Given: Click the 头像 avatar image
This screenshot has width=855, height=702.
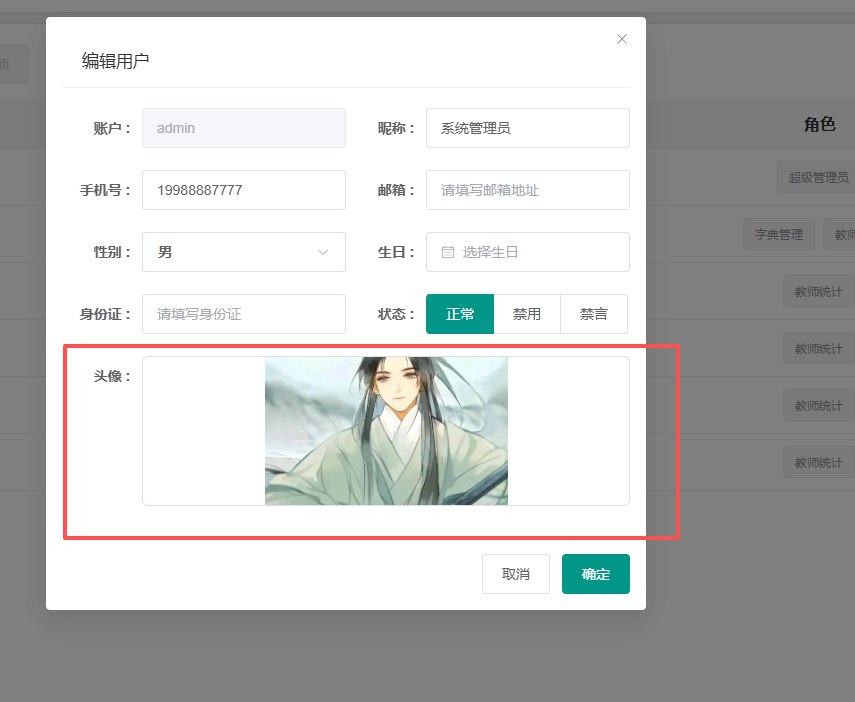Looking at the screenshot, I should pyautogui.click(x=386, y=431).
